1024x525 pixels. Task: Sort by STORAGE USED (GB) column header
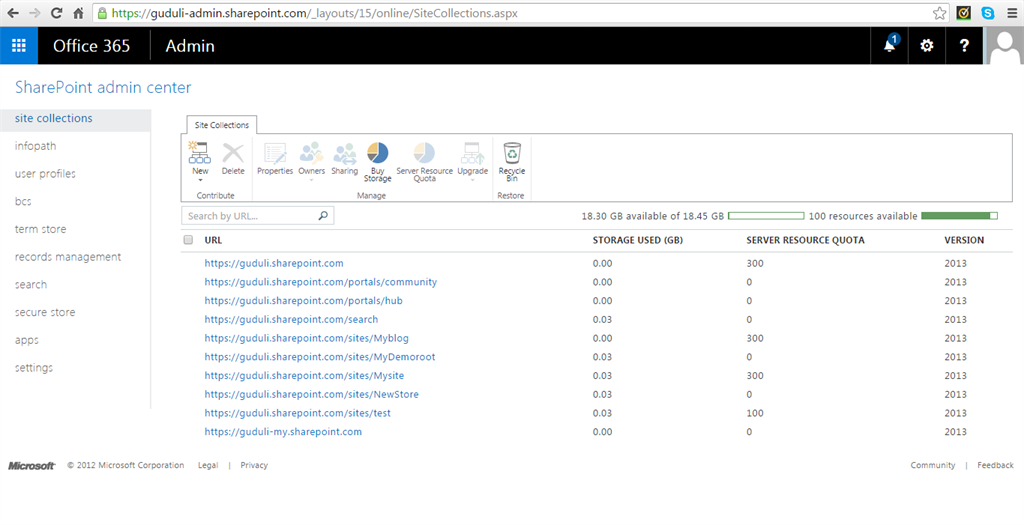[x=637, y=240]
